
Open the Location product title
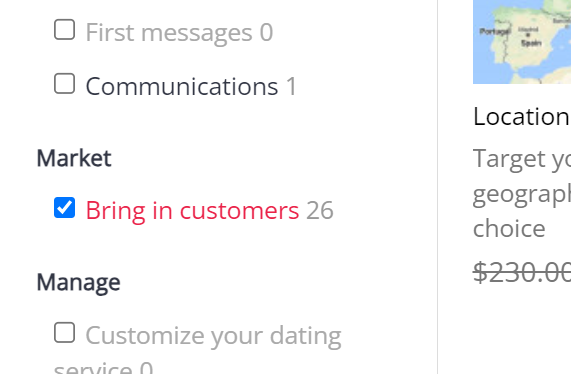coord(521,117)
